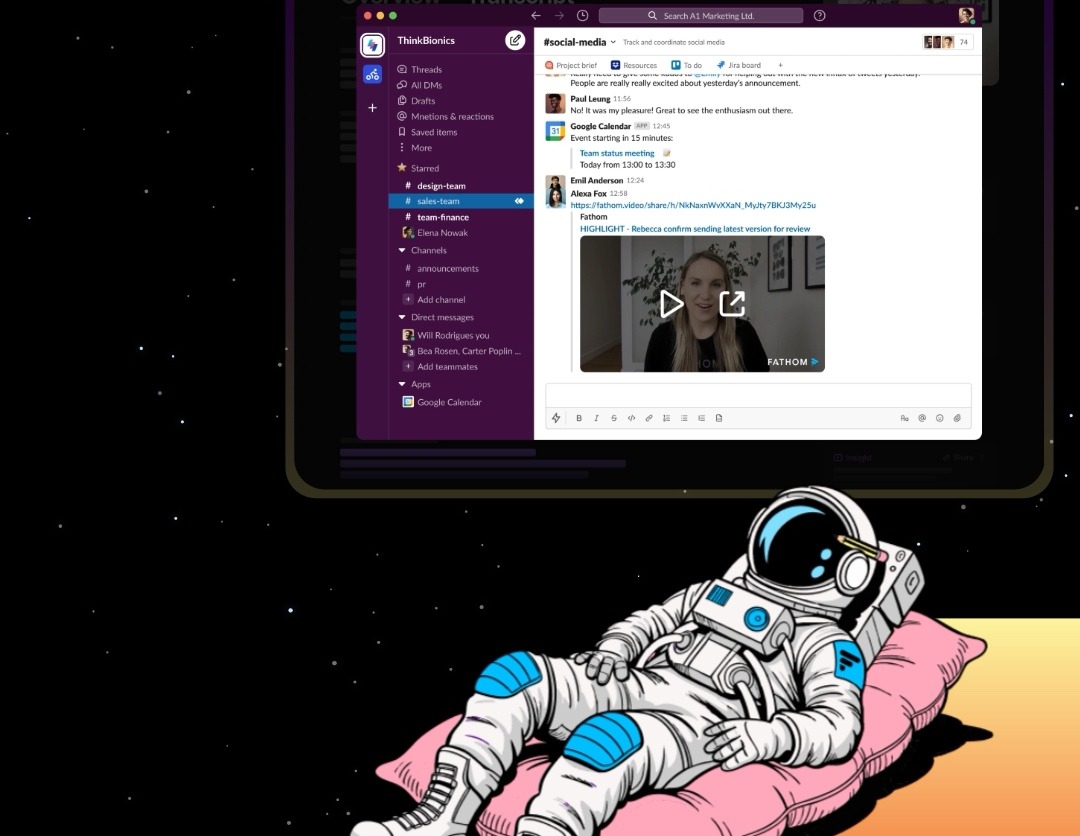
Task: Open the emoji picker in composer
Action: click(x=939, y=418)
